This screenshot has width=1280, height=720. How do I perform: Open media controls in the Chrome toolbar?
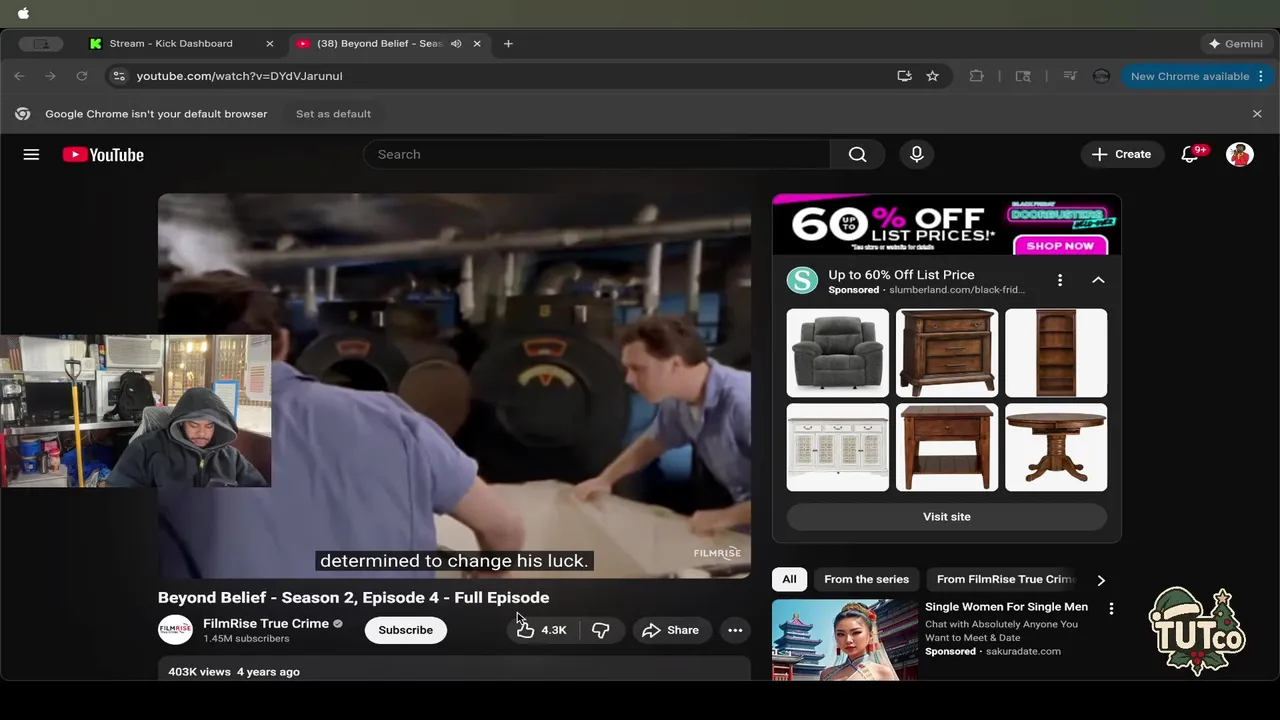1070,76
